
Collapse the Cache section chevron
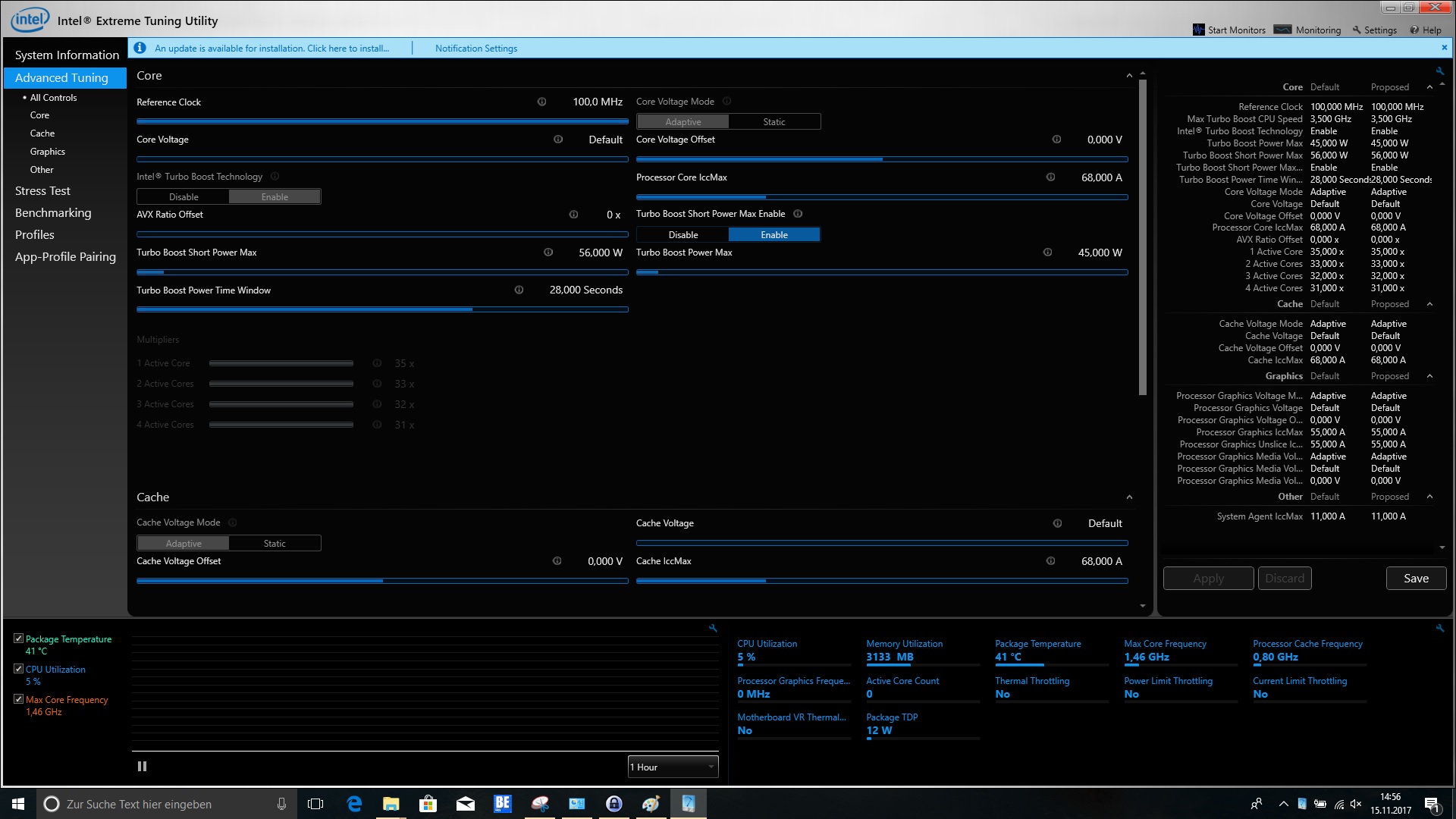click(x=1129, y=497)
